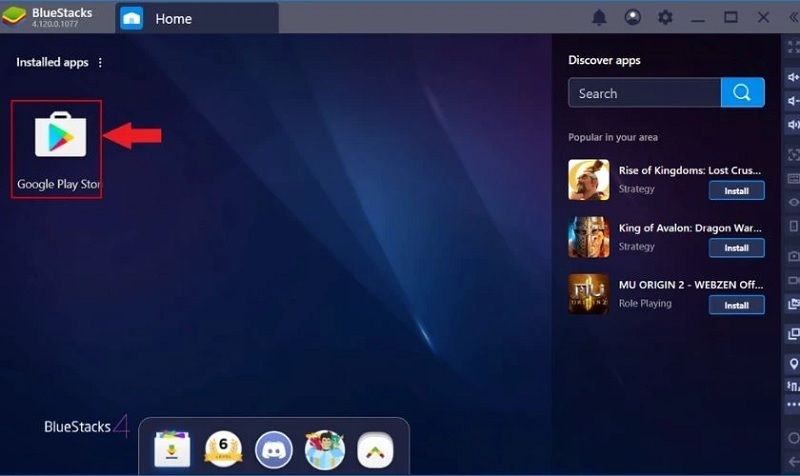Maximize the BlueStacks window
The height and width of the screenshot is (476, 800).
click(x=731, y=17)
